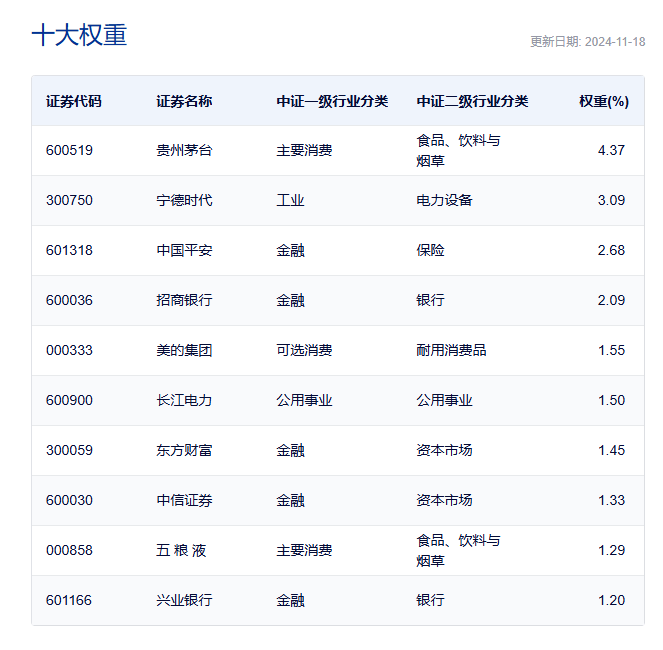Click 食品、饮料与烟草 in 贵州茅台 row
The width and height of the screenshot is (663, 650).
click(x=458, y=150)
